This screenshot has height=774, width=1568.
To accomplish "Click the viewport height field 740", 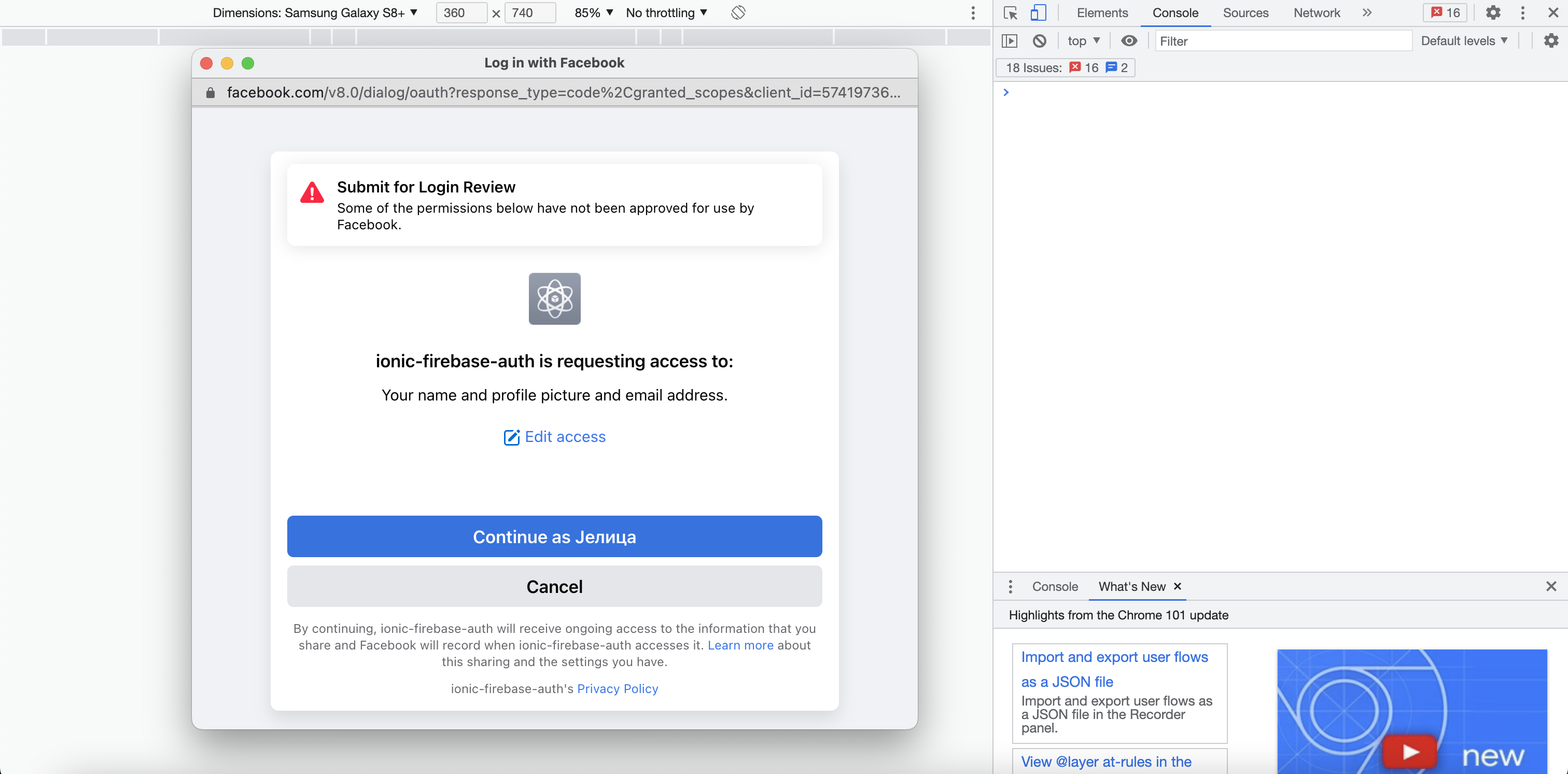I will point(529,13).
